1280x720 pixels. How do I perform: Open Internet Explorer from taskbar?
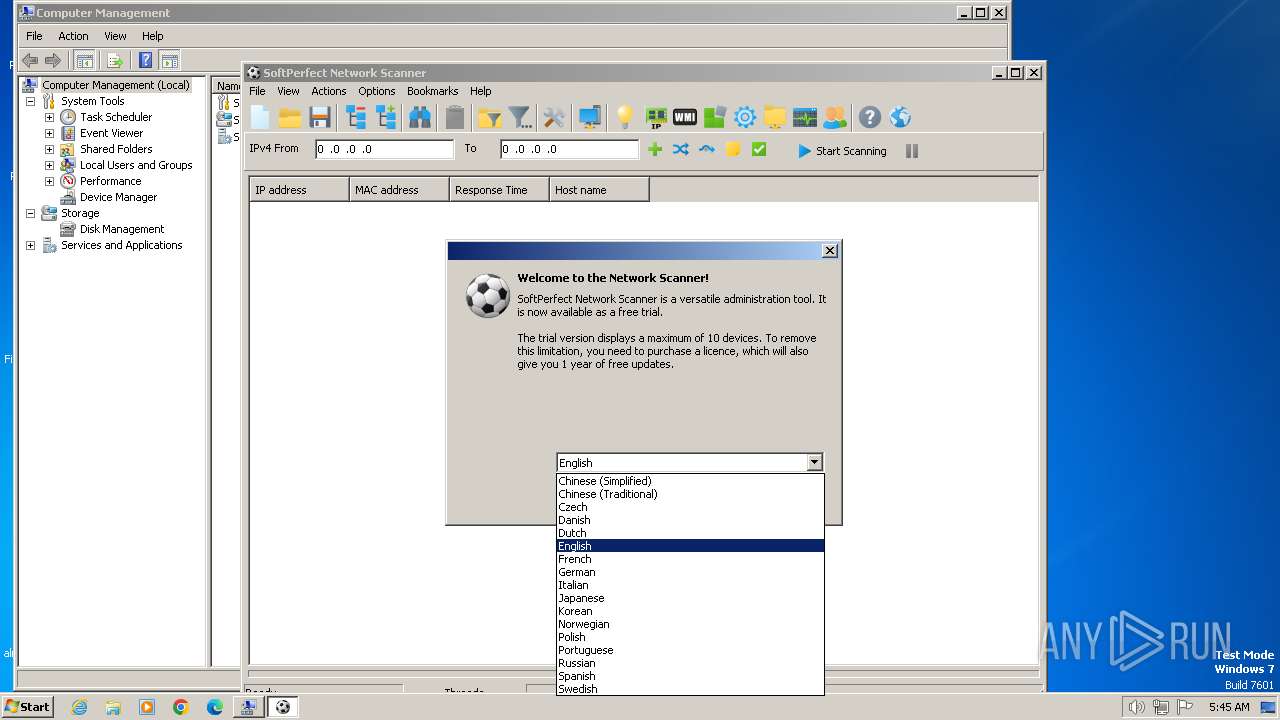79,707
